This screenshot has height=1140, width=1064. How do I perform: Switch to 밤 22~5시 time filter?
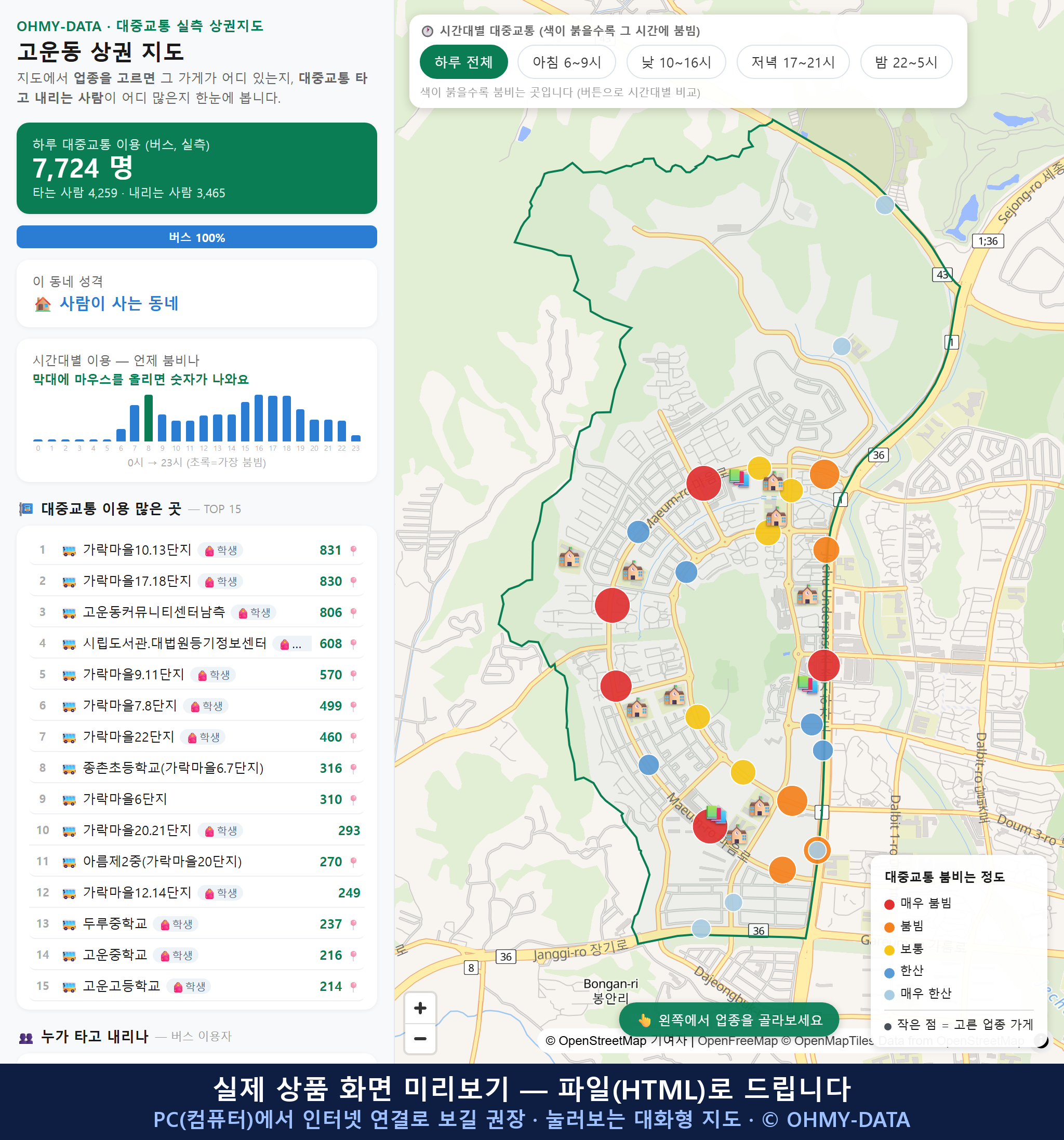tap(906, 62)
